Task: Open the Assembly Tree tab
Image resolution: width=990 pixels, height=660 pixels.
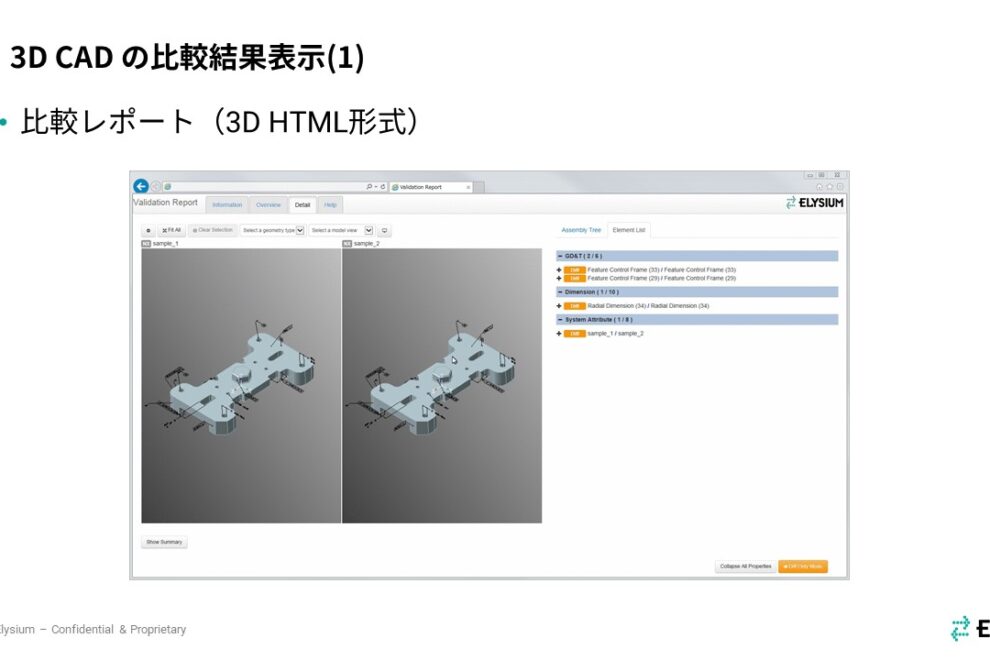Action: pos(581,230)
